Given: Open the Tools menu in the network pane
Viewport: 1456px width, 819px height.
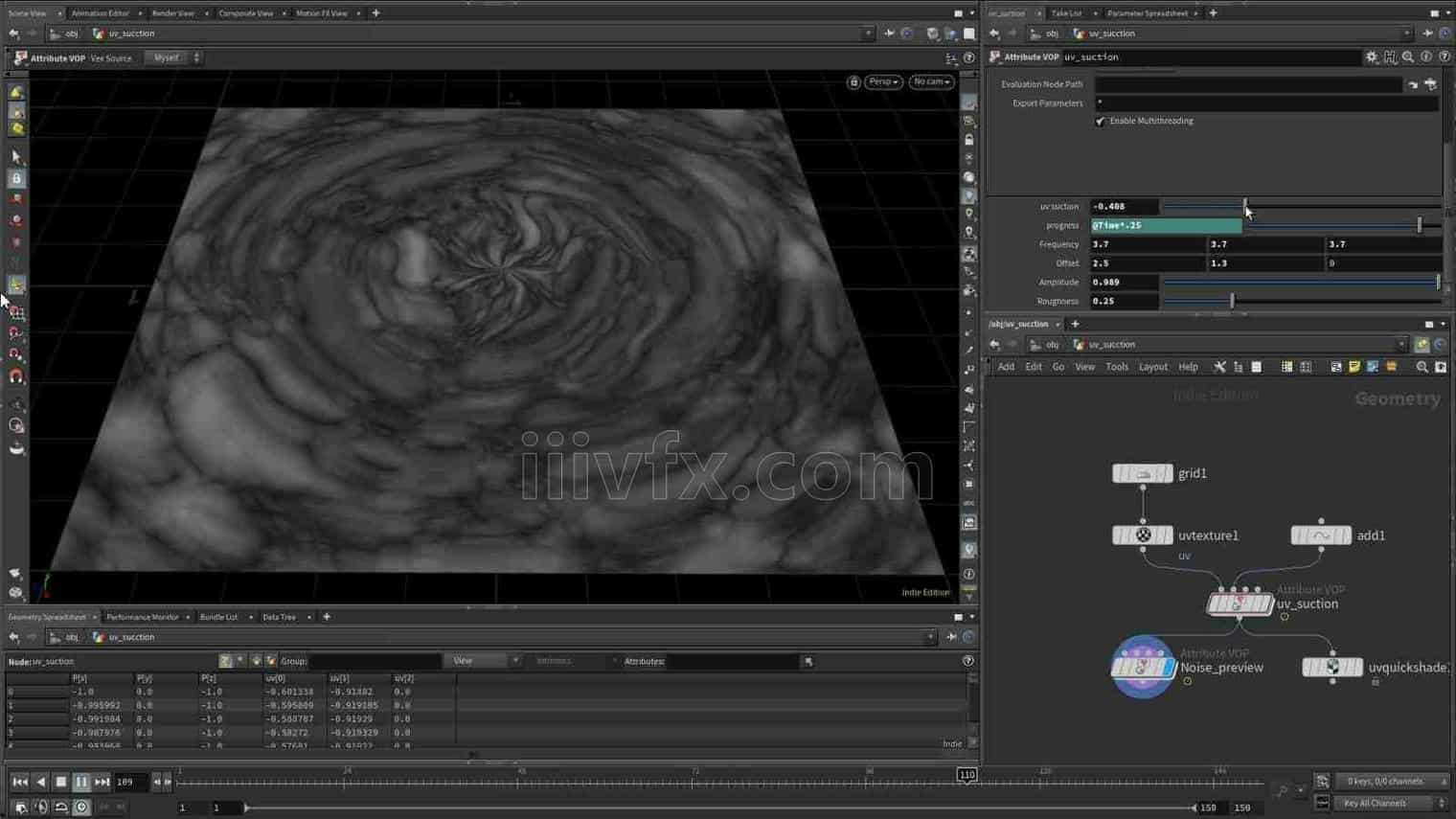Looking at the screenshot, I should (x=1116, y=366).
